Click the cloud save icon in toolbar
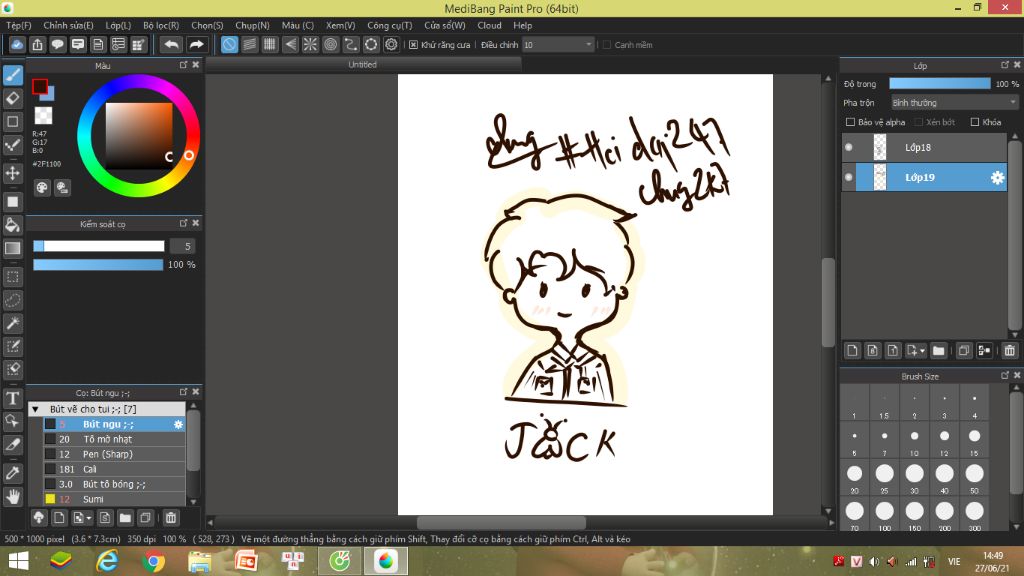 (x=17, y=44)
